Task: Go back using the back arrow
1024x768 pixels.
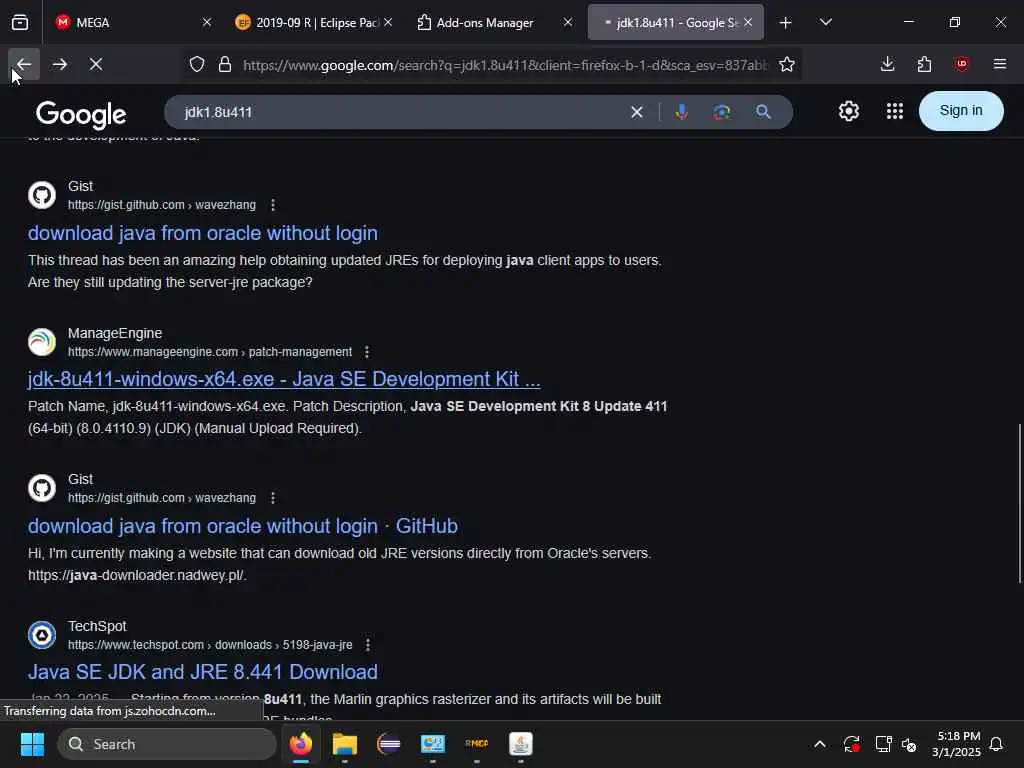Action: [24, 64]
